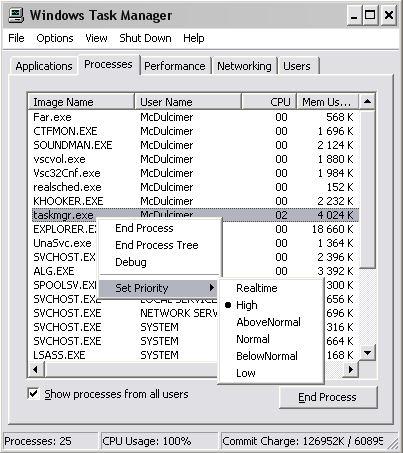Select the UnaSvc.exe process
This screenshot has height=453, width=403.
[x=63, y=243]
